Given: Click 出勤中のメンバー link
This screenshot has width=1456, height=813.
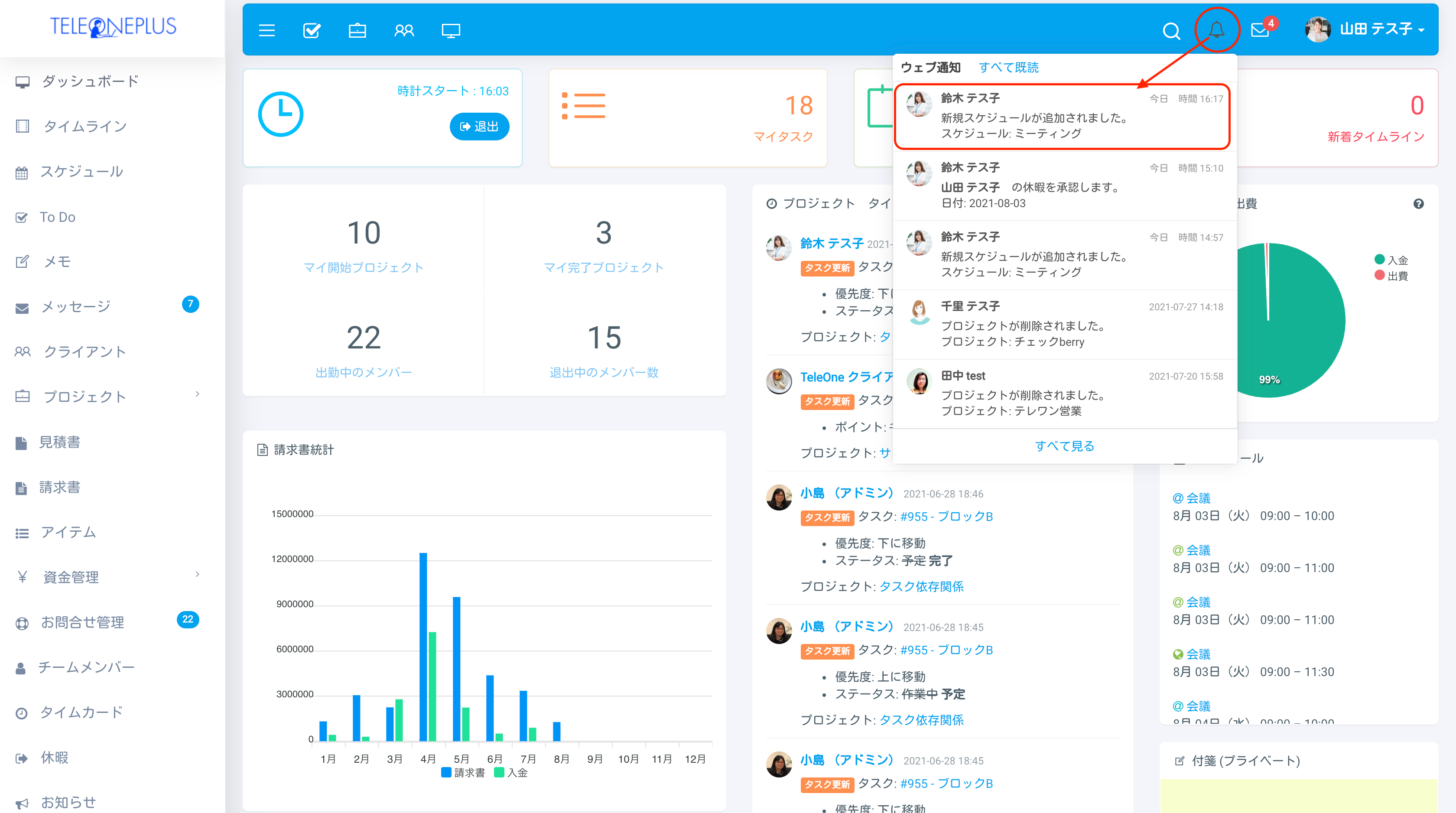Looking at the screenshot, I should [x=364, y=373].
